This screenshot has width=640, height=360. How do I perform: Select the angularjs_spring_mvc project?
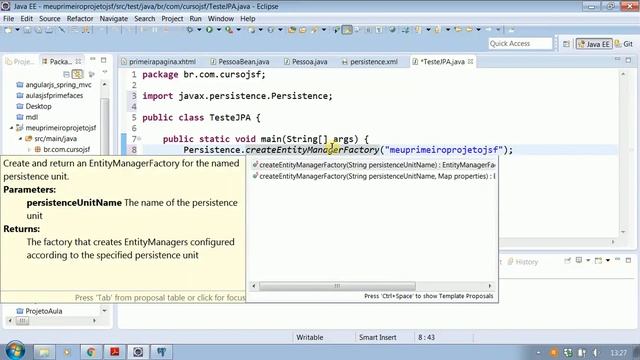tap(54, 84)
